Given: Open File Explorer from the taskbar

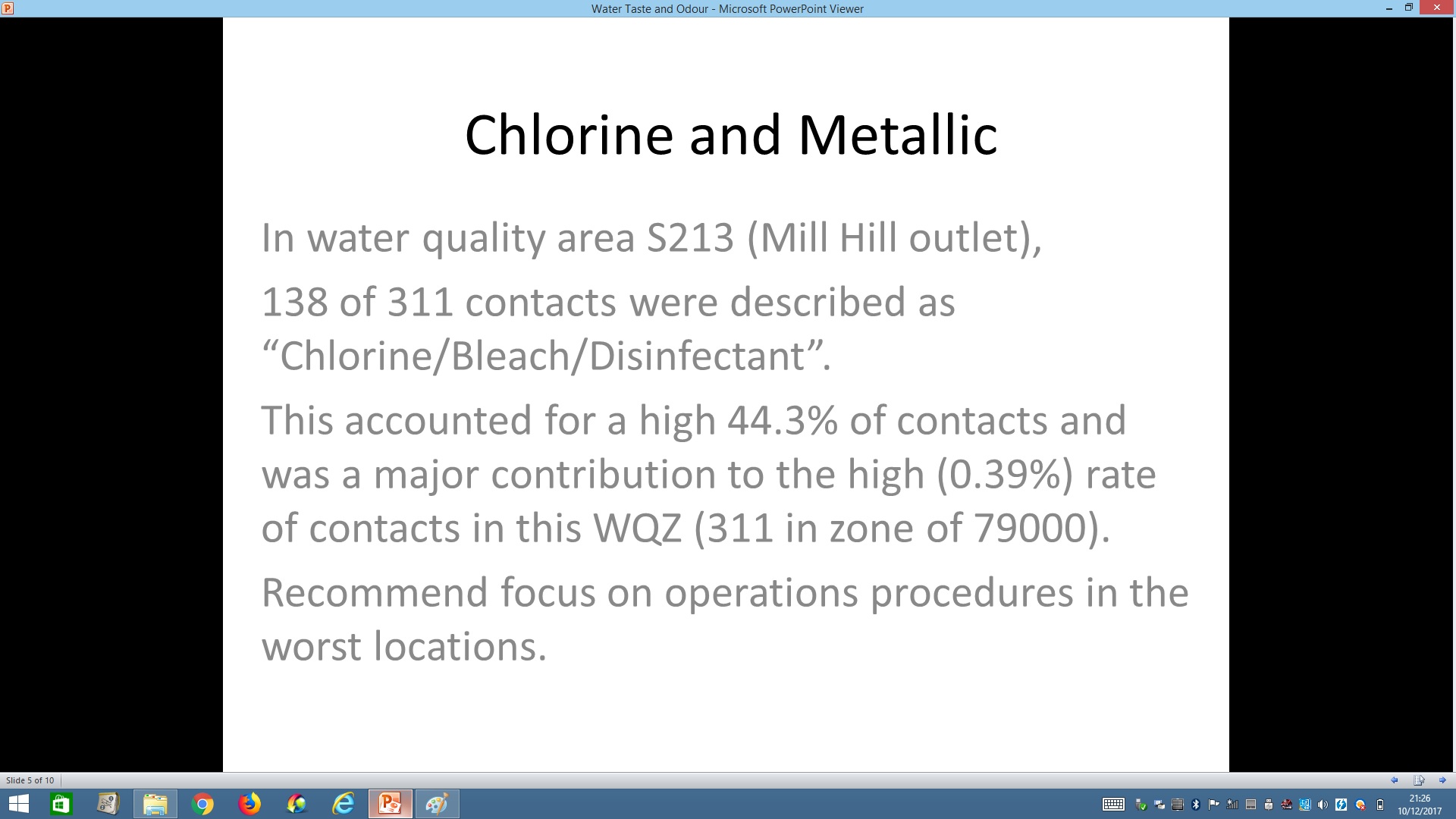Looking at the screenshot, I should (155, 804).
